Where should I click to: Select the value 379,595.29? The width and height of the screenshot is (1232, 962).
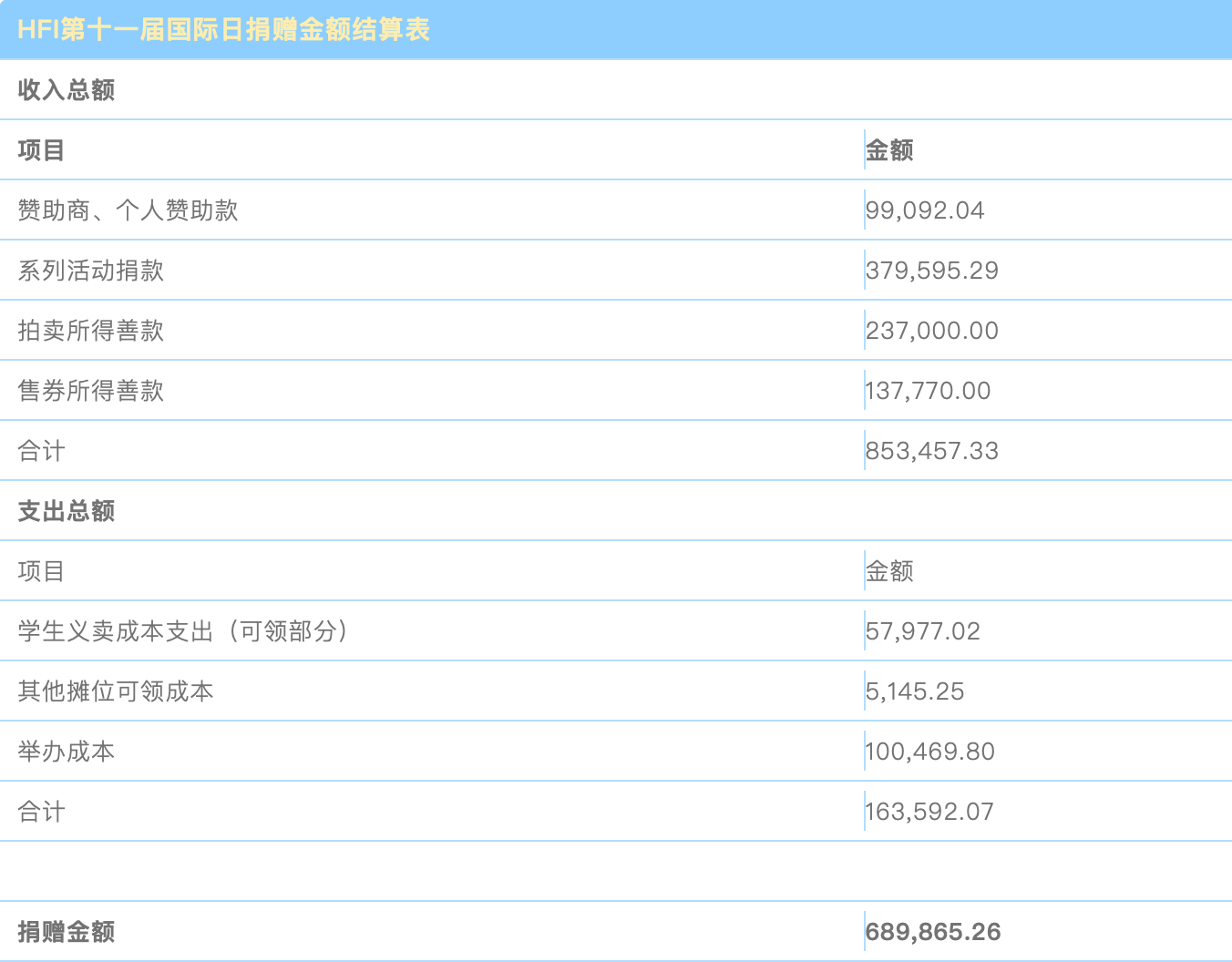pyautogui.click(x=932, y=271)
